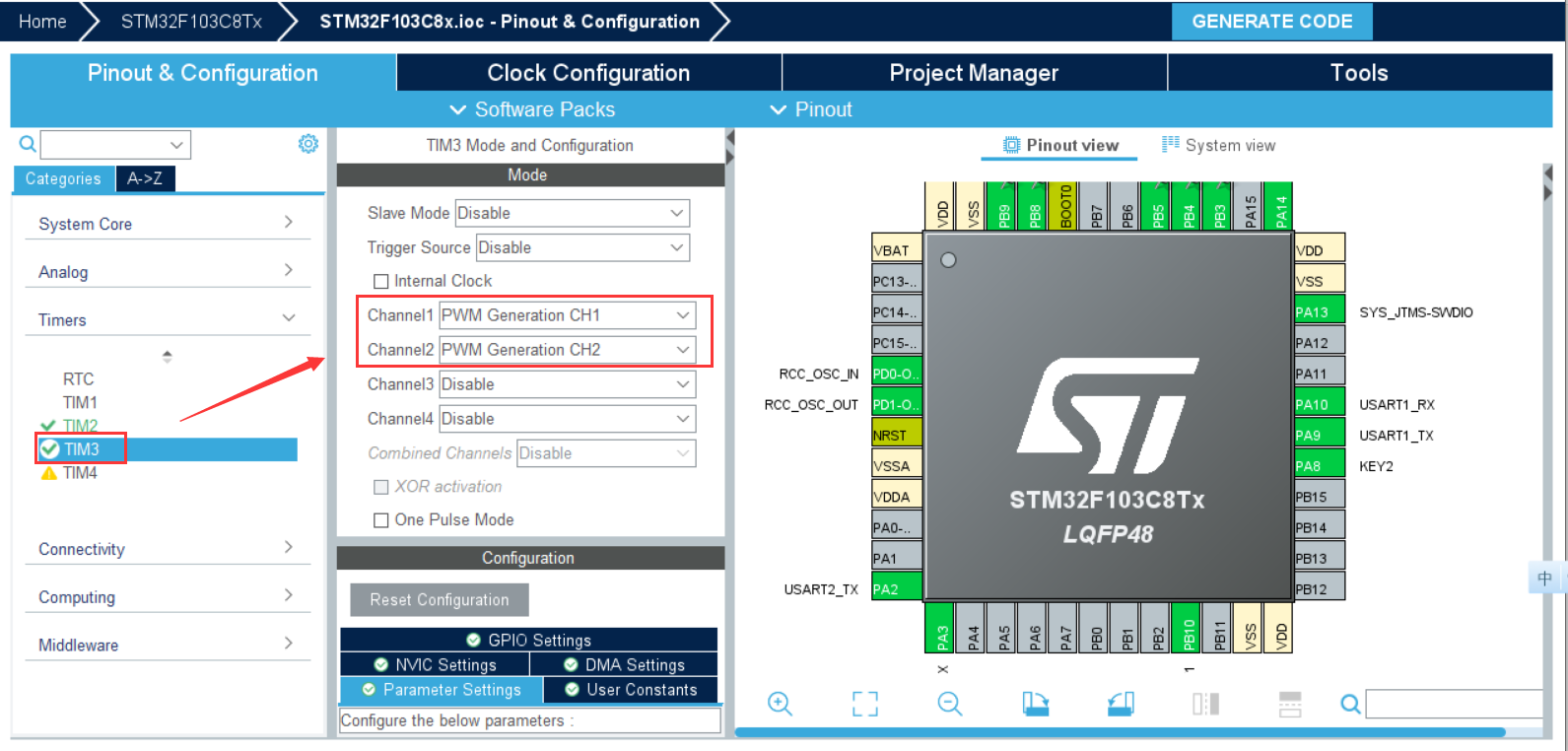
Task: Select the PA9 pin on the chip
Action: 1320,435
